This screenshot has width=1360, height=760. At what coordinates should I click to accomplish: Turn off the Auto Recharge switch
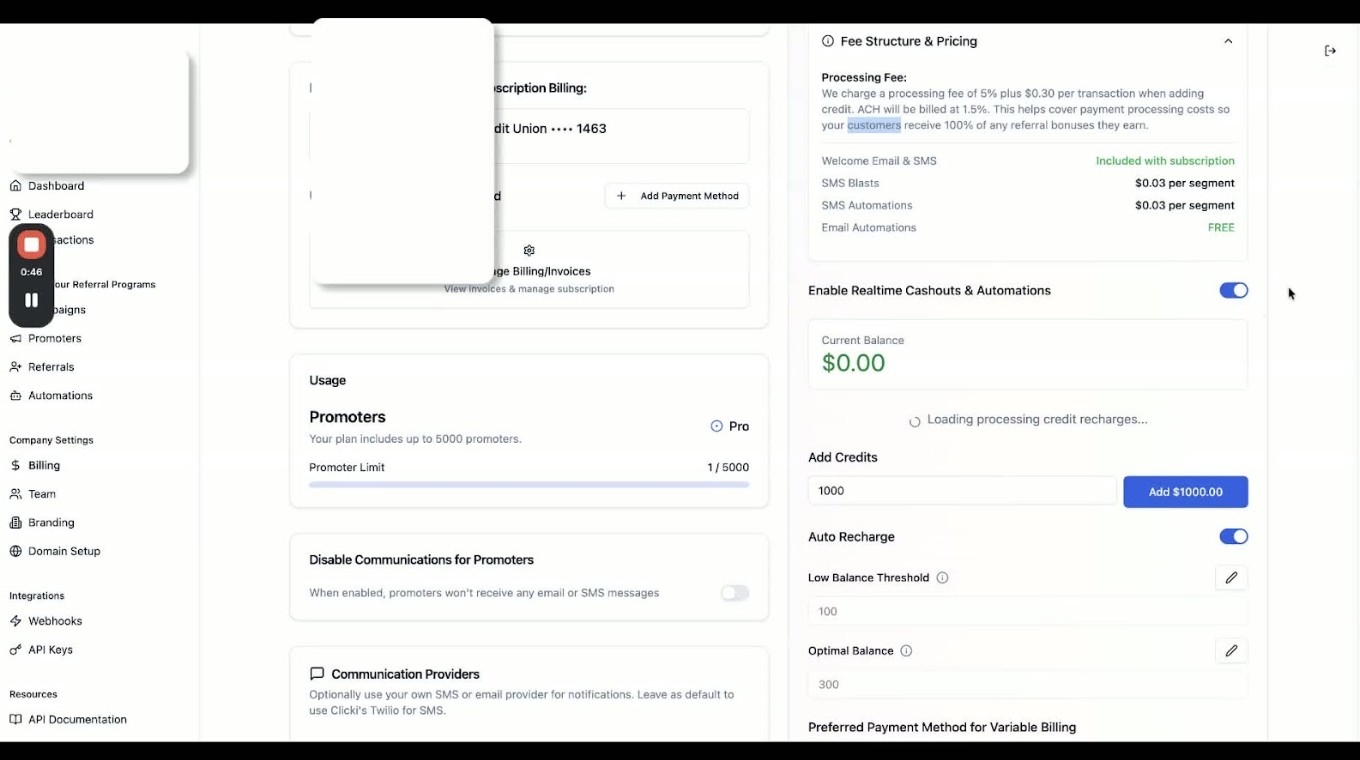pyautogui.click(x=1233, y=537)
